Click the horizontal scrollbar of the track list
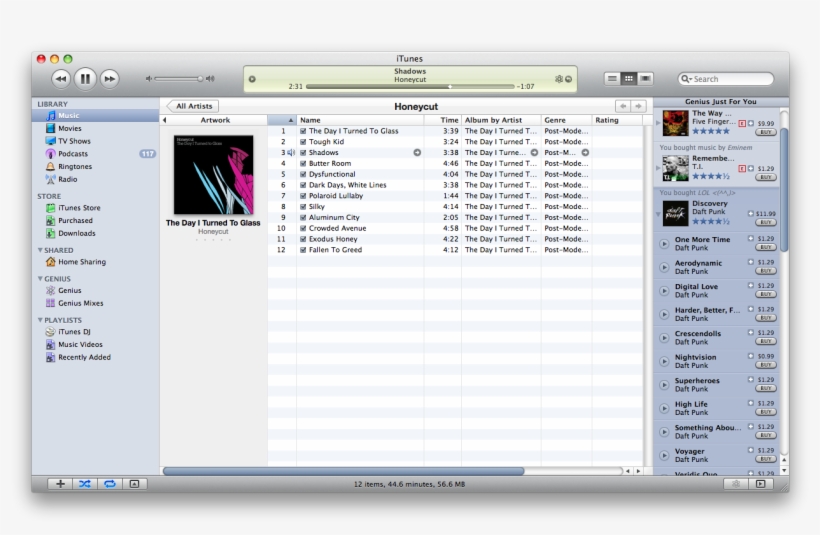Screen dimensions: 820x535 point(343,471)
